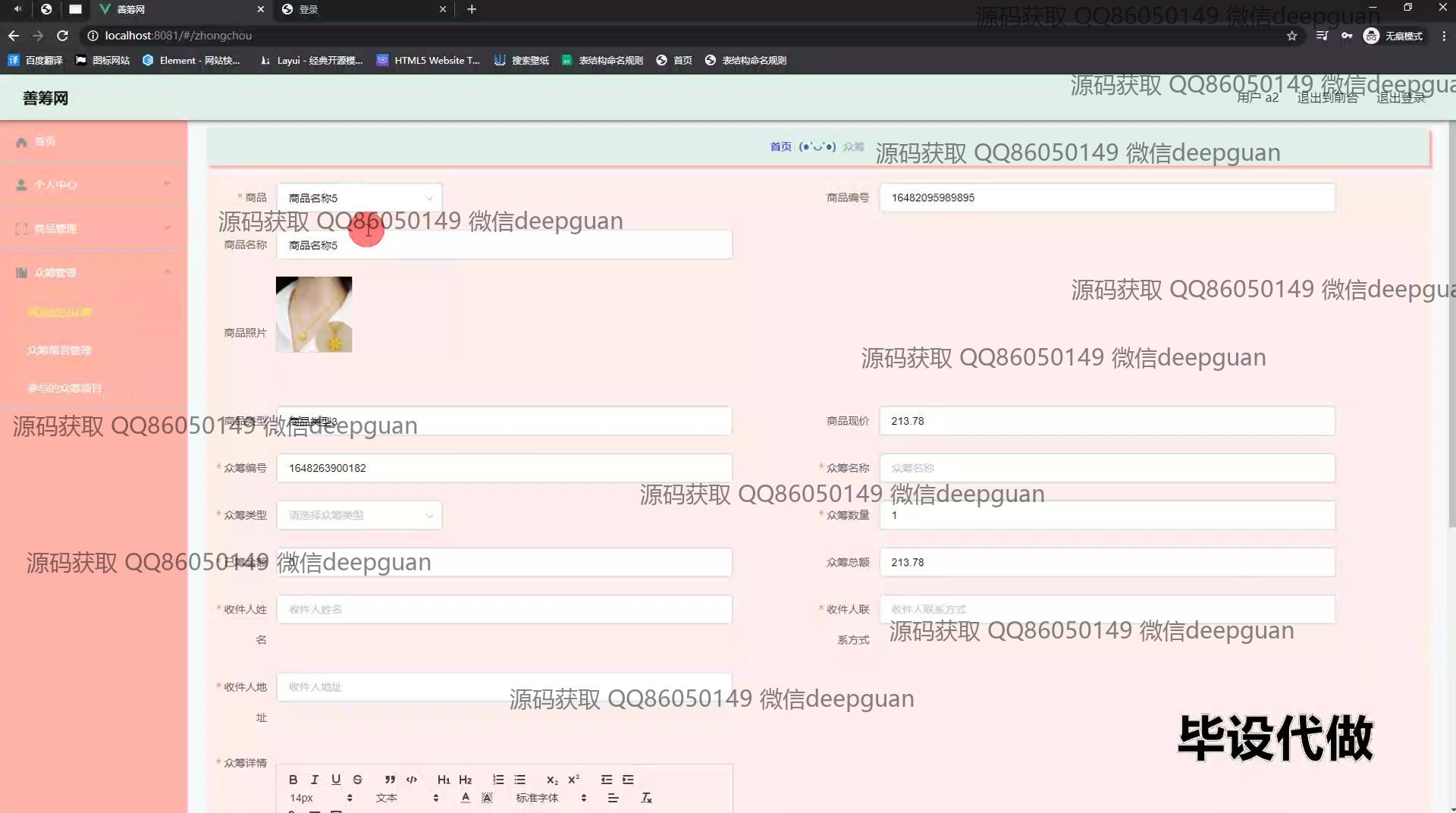The width and height of the screenshot is (1456, 813).
Task: Open the 标准字体 font family dropdown
Action: (551, 798)
